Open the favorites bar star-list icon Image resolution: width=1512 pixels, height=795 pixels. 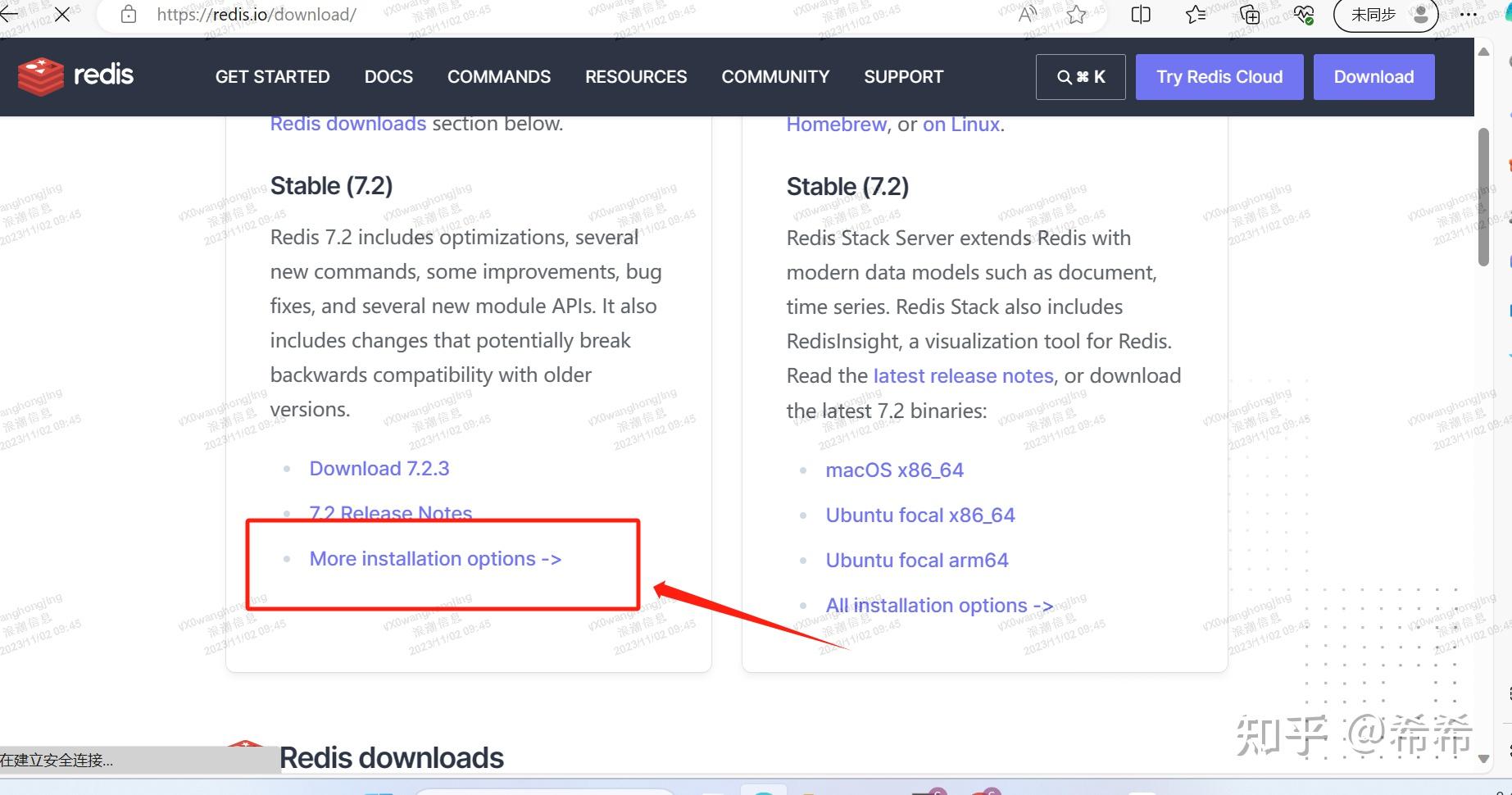1194,14
